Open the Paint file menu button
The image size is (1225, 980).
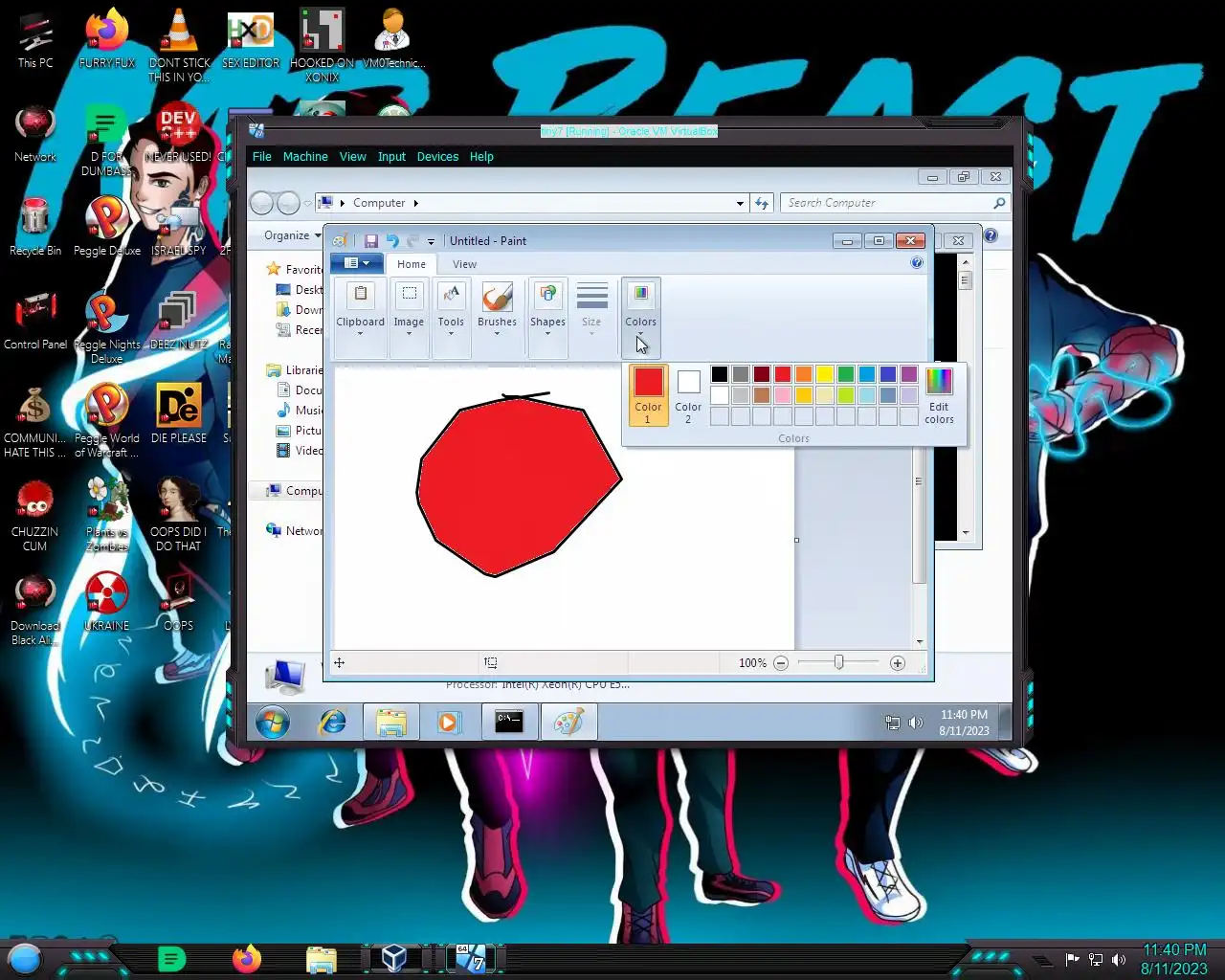pyautogui.click(x=356, y=263)
